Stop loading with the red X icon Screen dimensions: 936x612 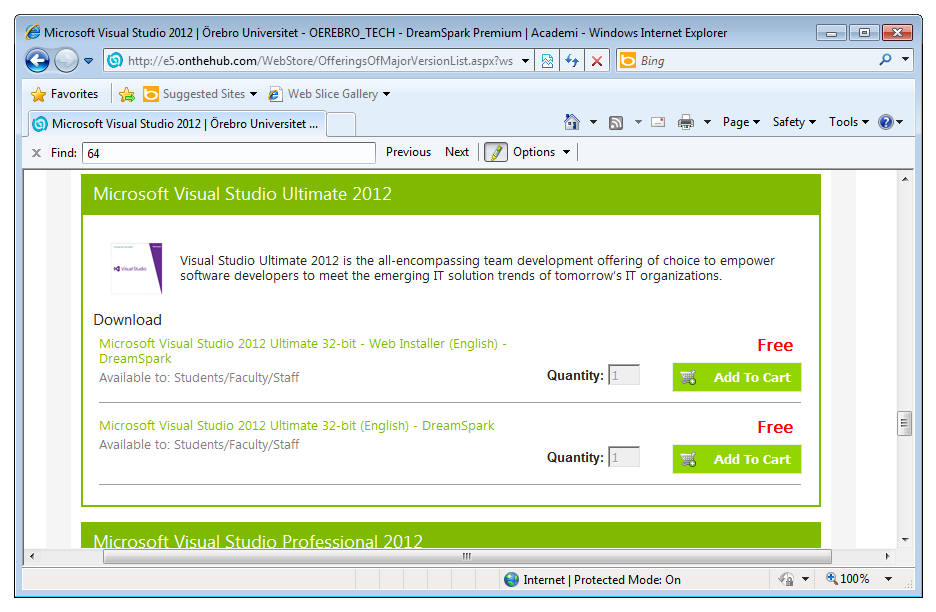point(596,60)
